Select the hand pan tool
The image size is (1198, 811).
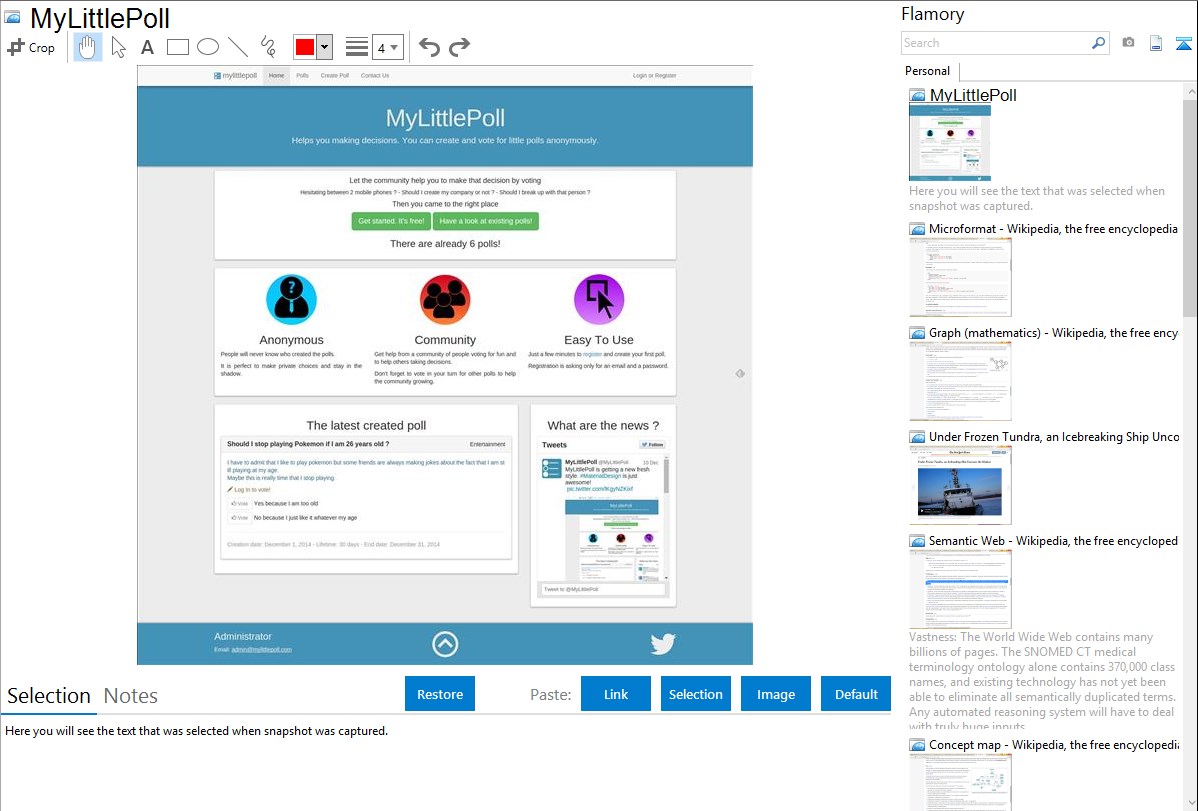[88, 47]
